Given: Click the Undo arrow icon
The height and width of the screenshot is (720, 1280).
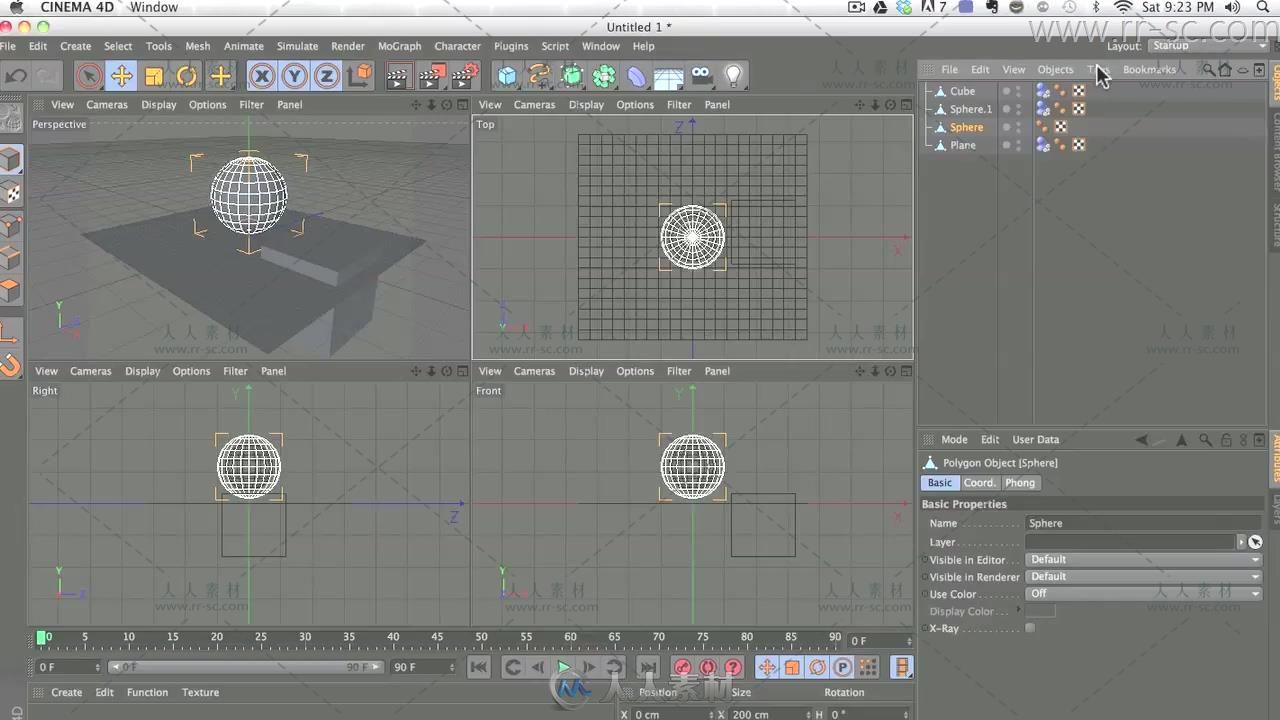Looking at the screenshot, I should coord(16,76).
